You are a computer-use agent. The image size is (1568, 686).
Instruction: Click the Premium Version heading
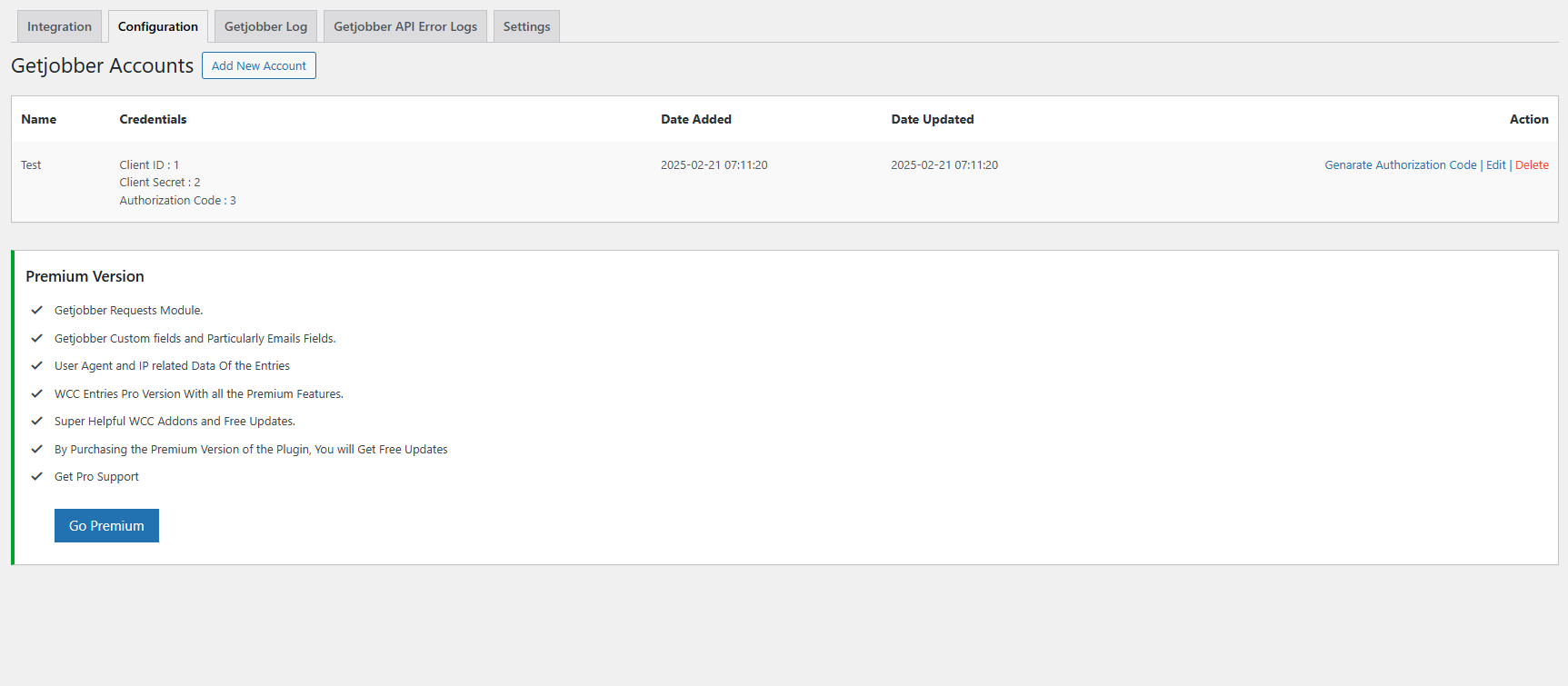(x=85, y=276)
